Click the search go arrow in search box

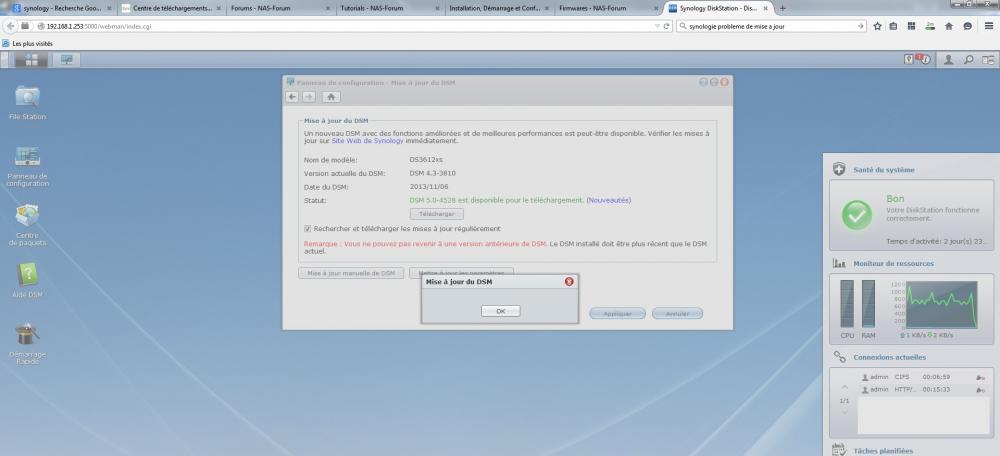tap(860, 26)
